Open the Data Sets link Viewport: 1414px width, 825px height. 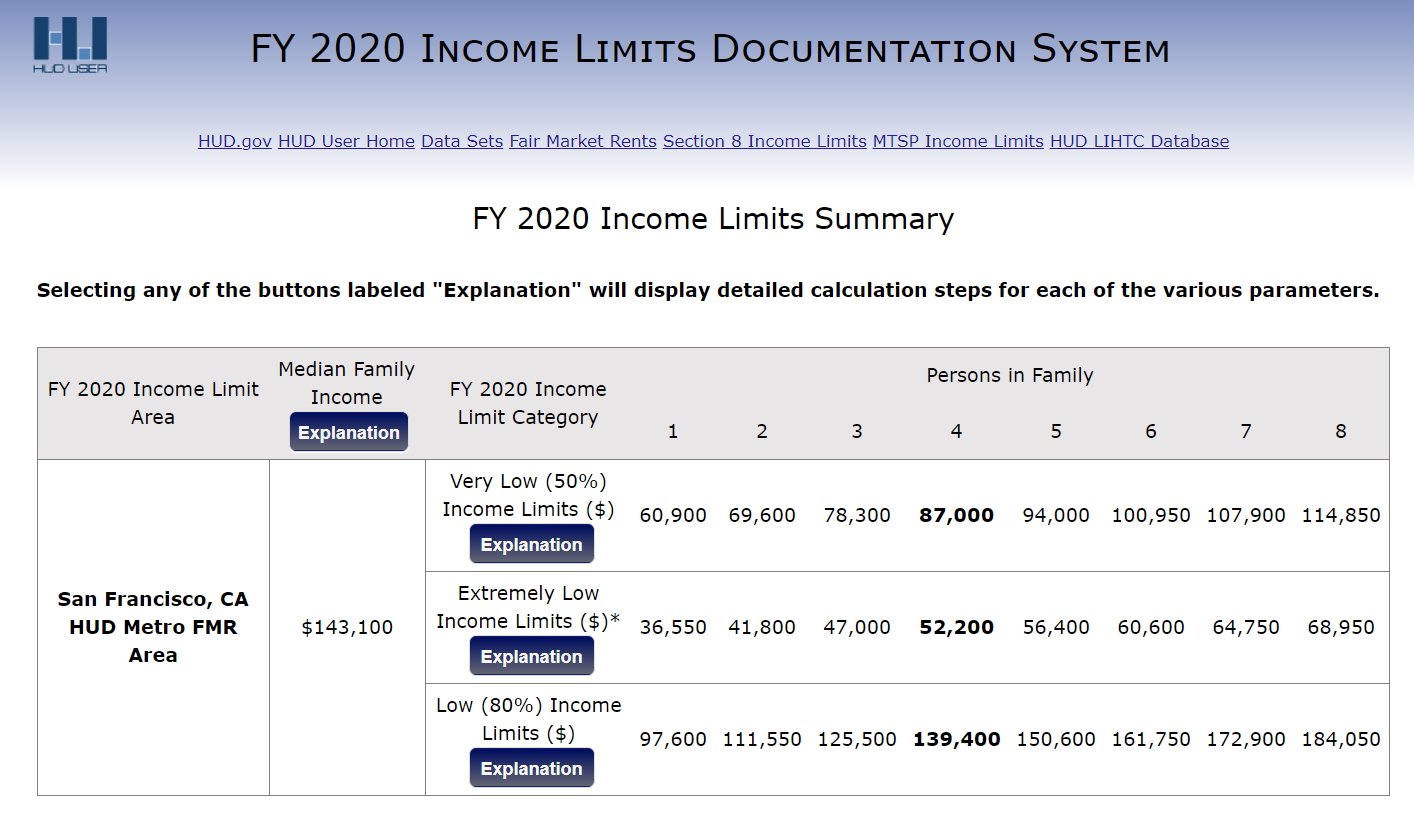point(462,141)
